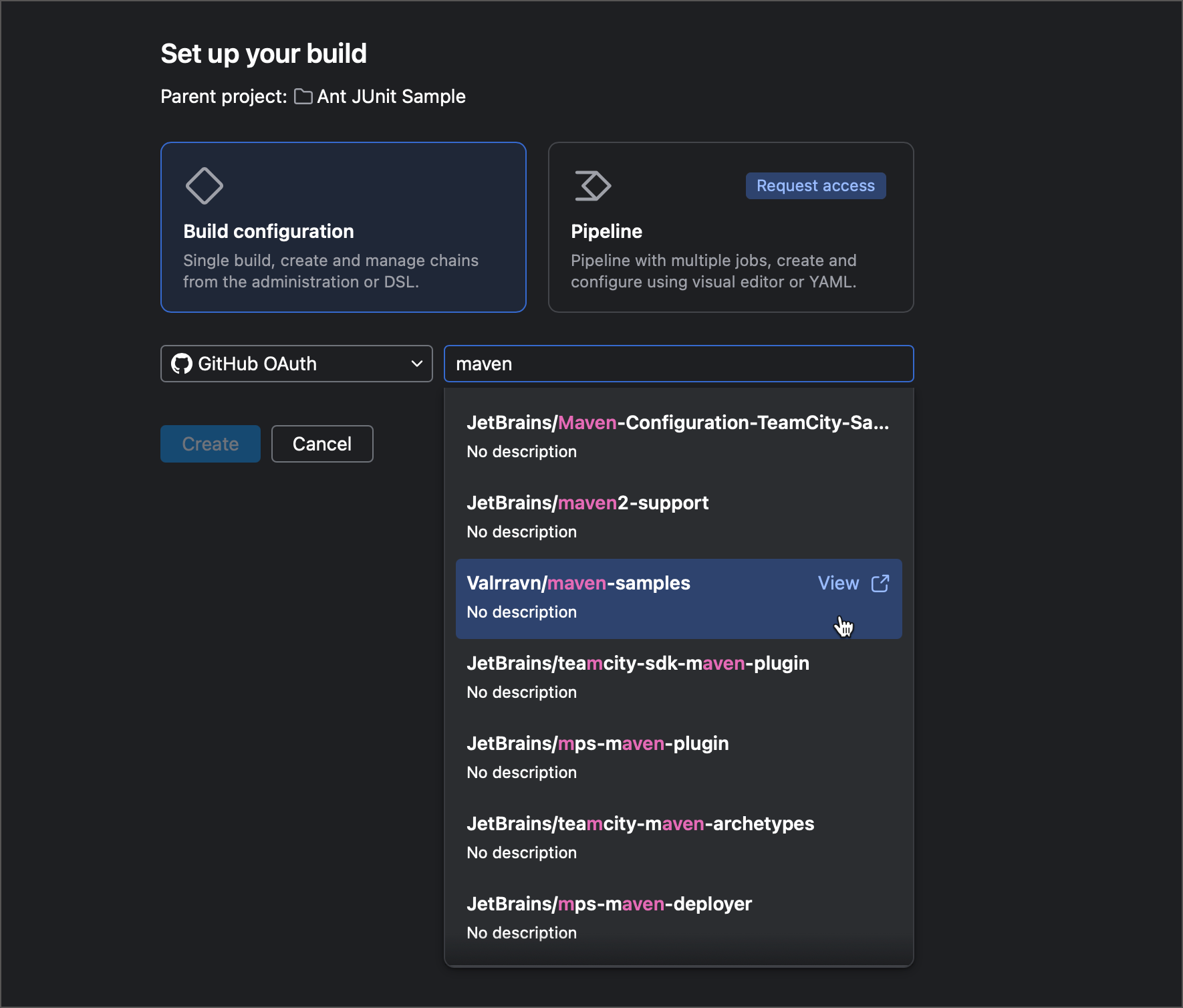Open the GitHub OAuth dropdown
Screen dimensions: 1183x1008
click(297, 364)
